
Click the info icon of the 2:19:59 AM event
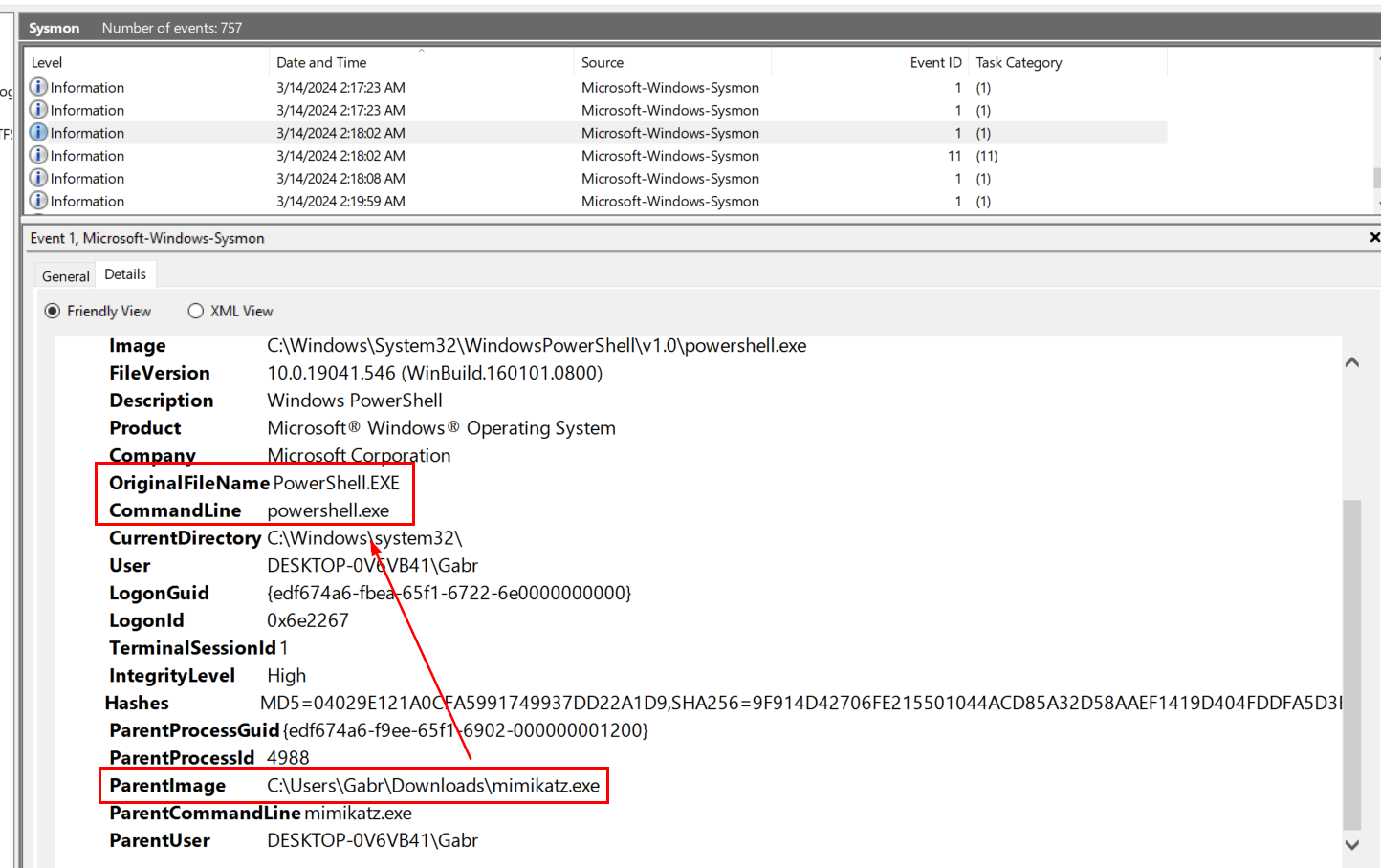click(38, 201)
